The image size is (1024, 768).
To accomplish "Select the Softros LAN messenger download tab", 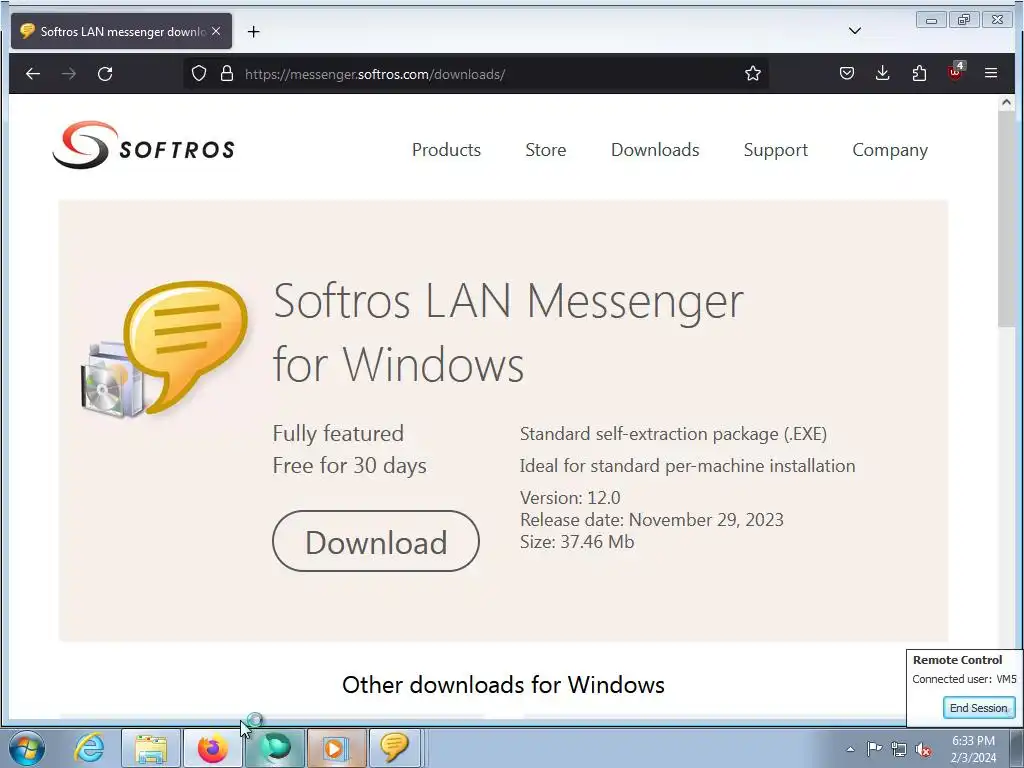I will tap(121, 31).
